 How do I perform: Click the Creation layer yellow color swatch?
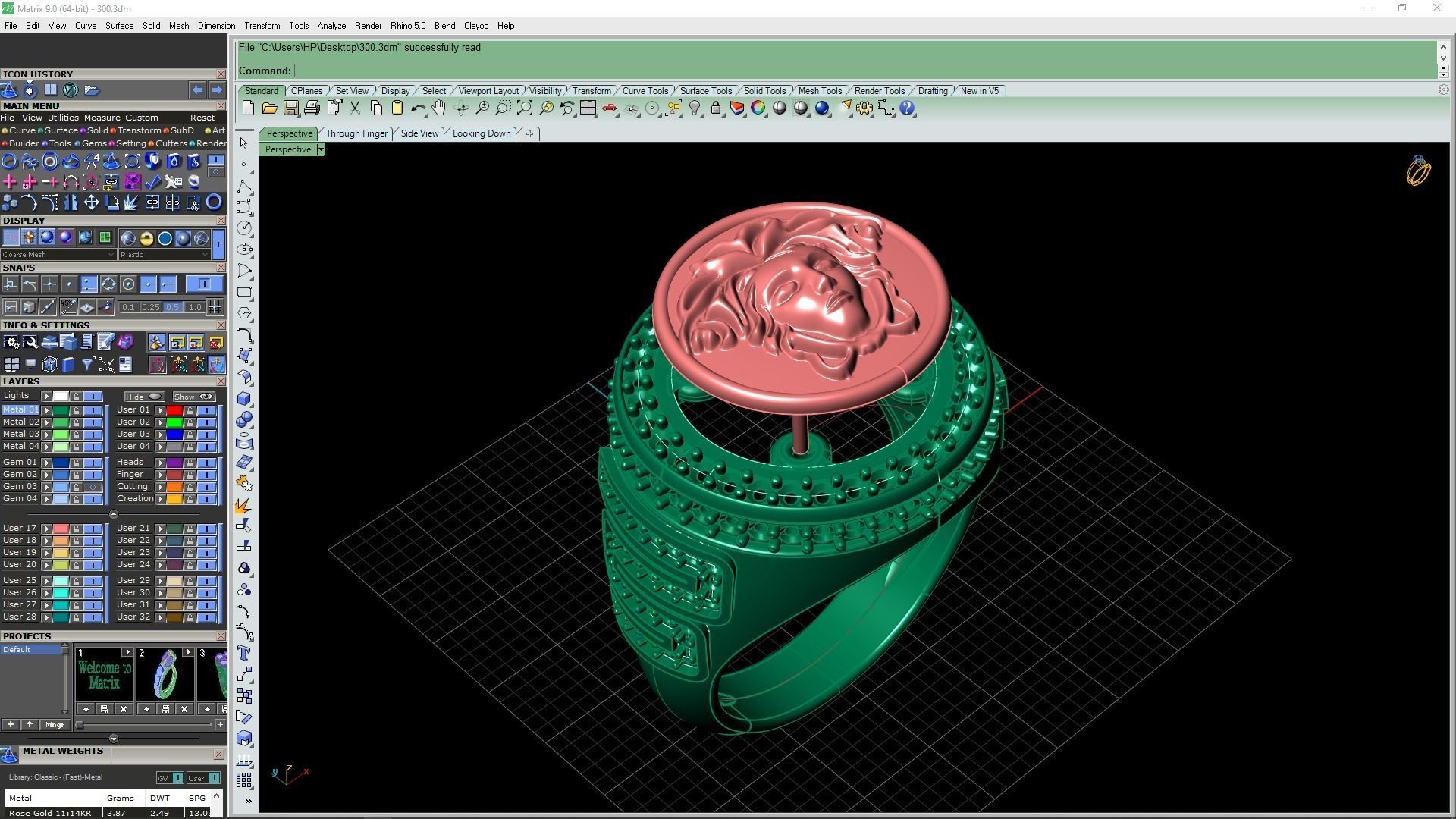tap(174, 499)
